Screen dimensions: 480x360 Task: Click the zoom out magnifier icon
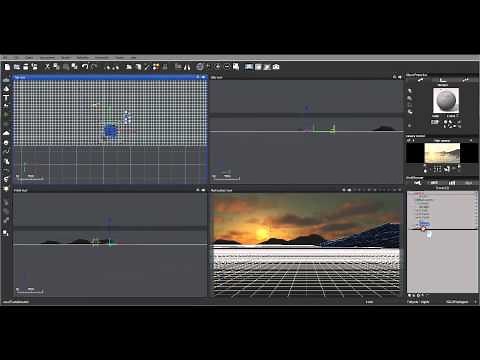(x=227, y=67)
